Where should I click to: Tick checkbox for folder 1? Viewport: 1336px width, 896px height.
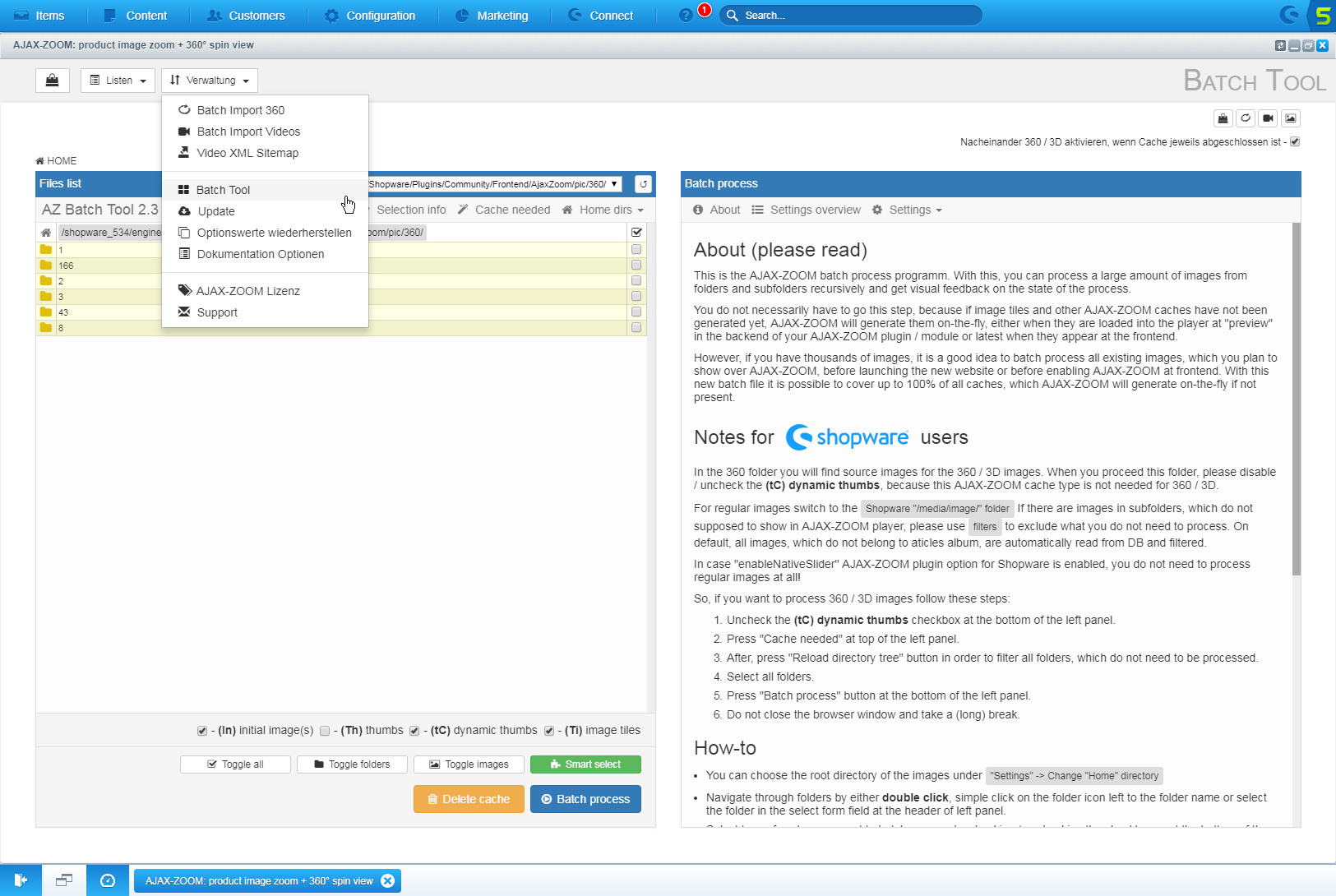[x=636, y=250]
